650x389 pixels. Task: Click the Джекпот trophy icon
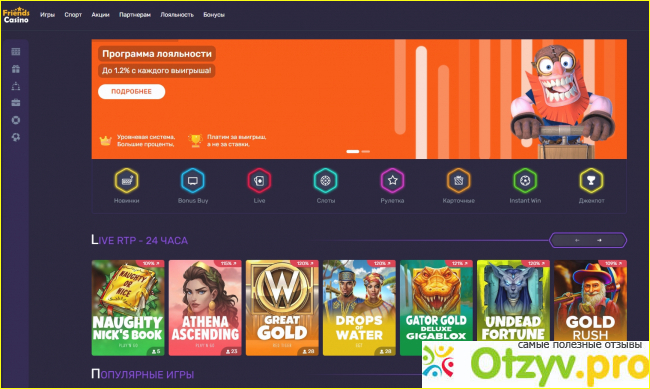[591, 181]
